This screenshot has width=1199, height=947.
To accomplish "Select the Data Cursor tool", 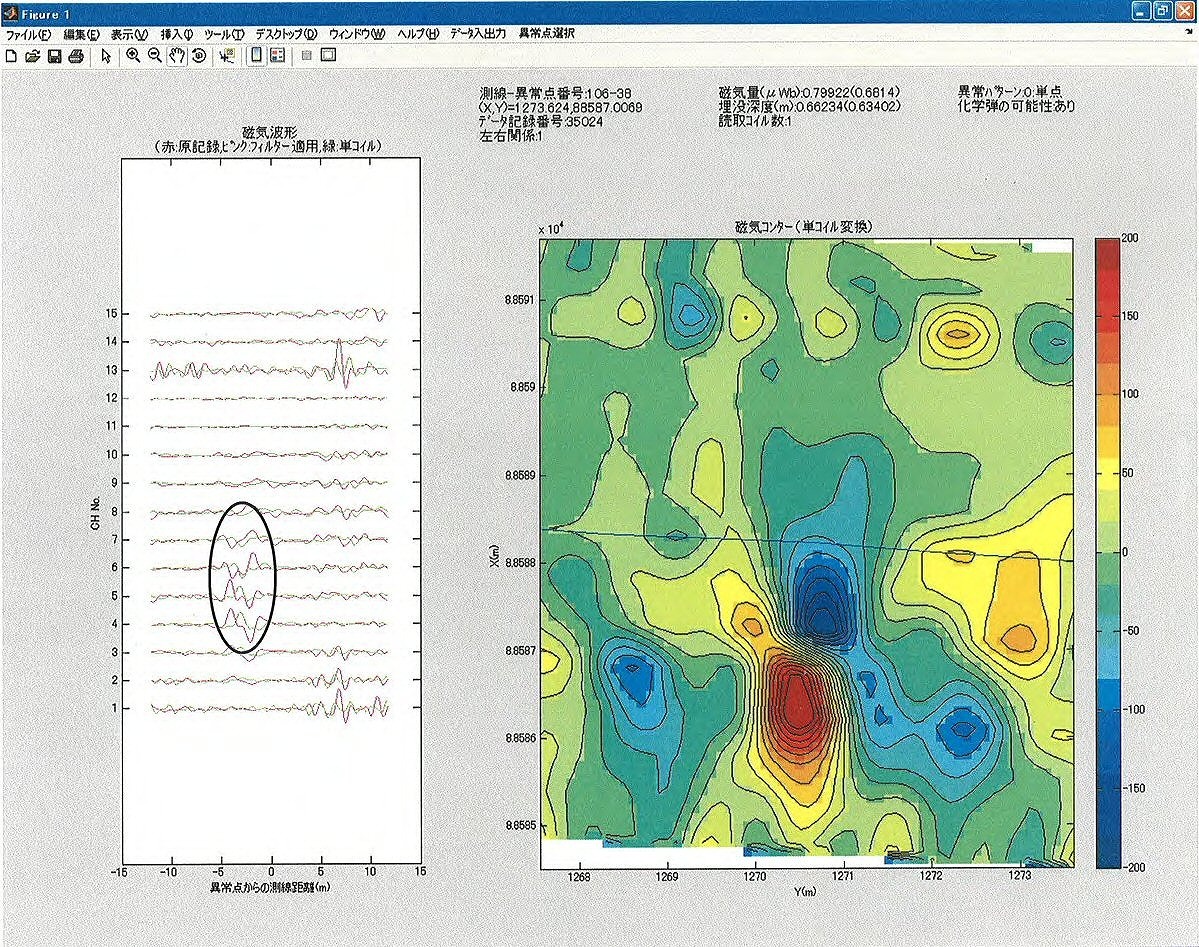I will (227, 56).
